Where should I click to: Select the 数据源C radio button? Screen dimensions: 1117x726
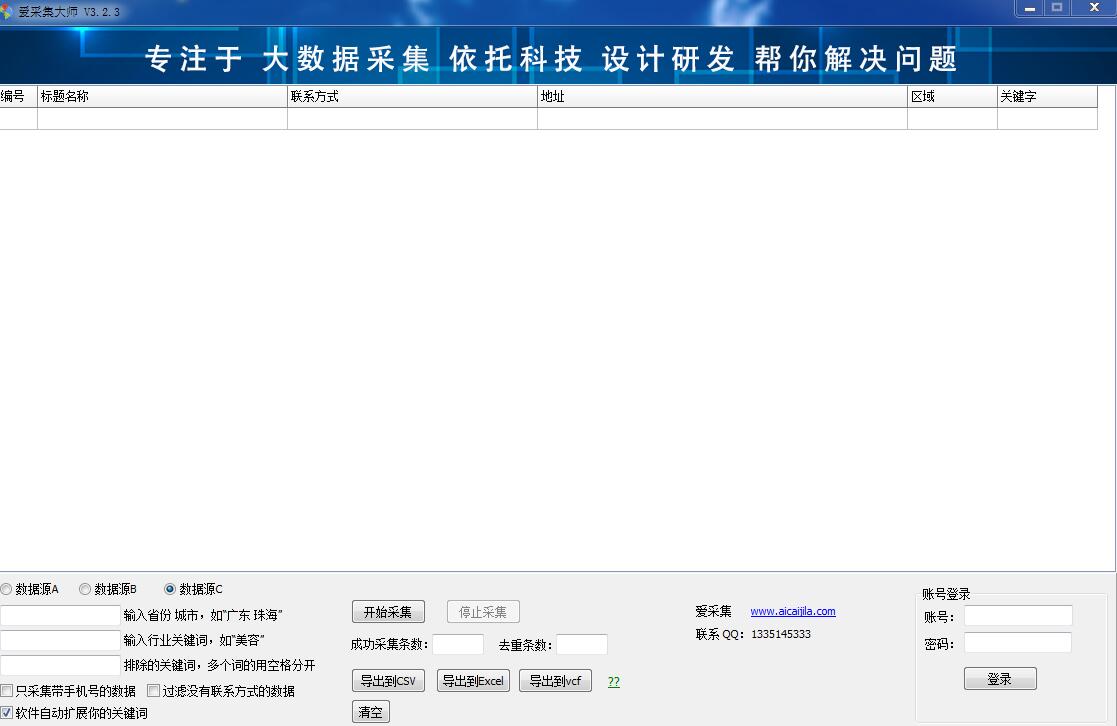coord(169,589)
